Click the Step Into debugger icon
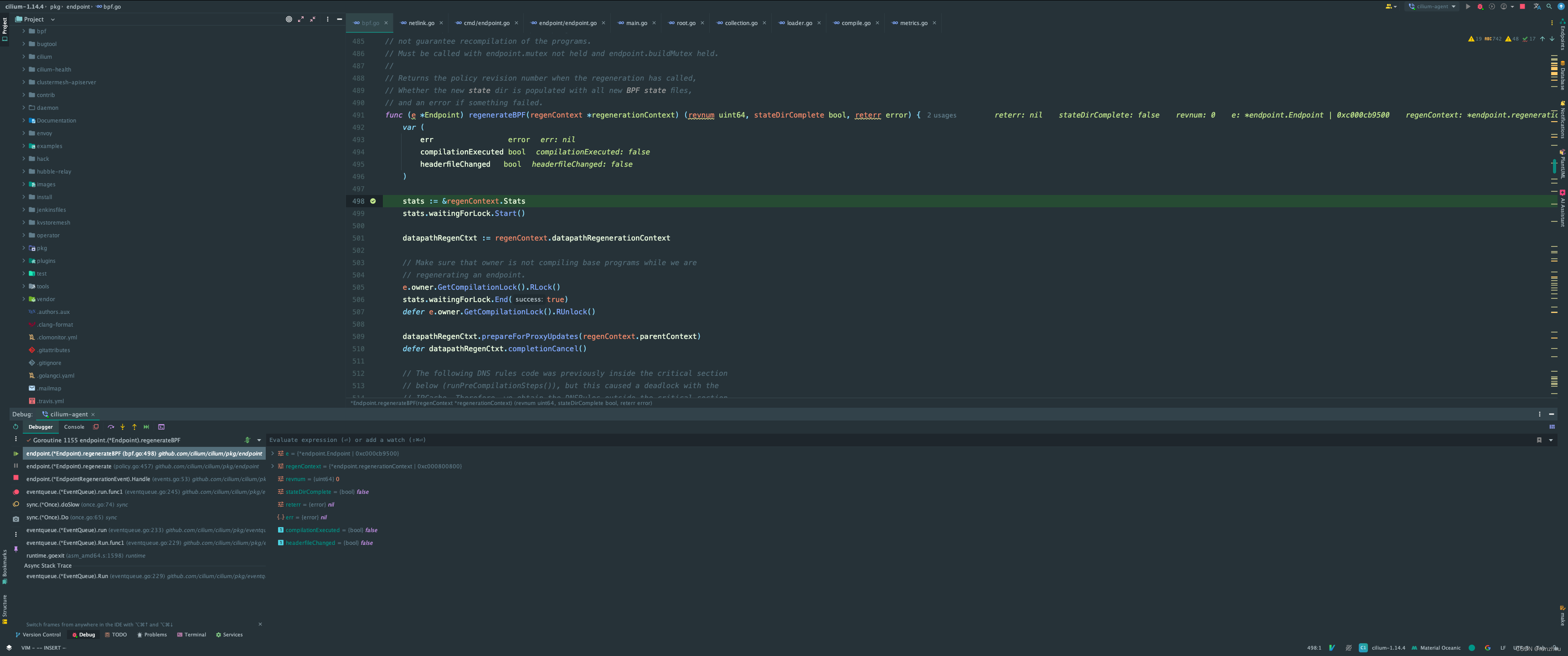This screenshot has width=1568, height=656. (x=123, y=426)
